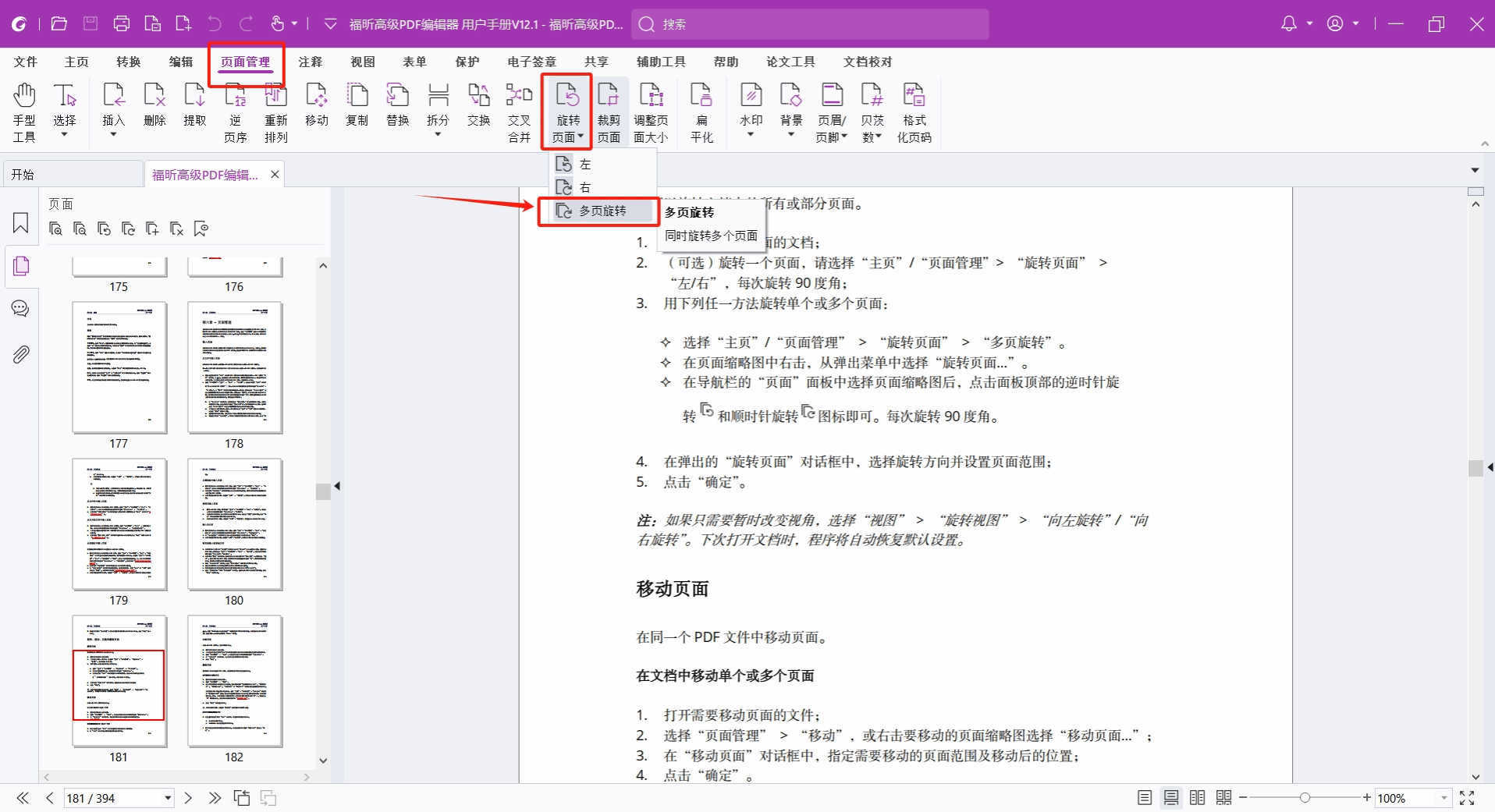Click the zoom slider handle
Viewport: 1495px width, 812px height.
1305,798
